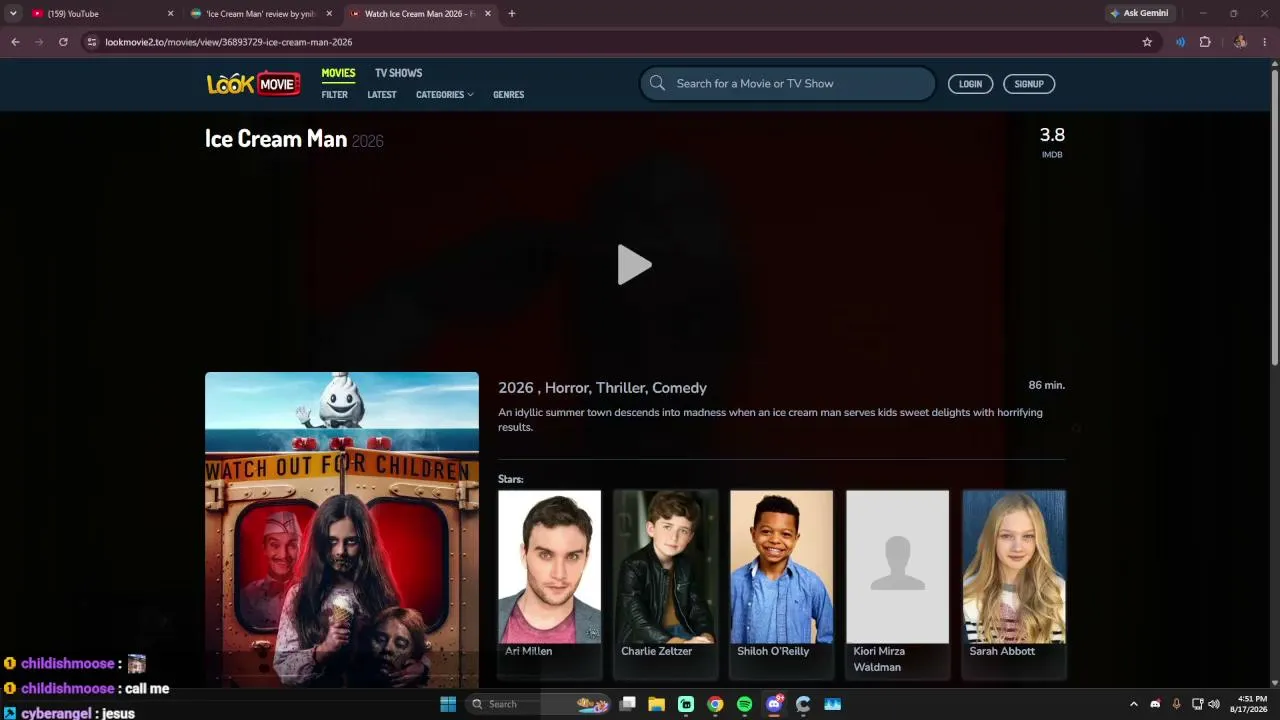Click the Ask Gemini button

1139,14
